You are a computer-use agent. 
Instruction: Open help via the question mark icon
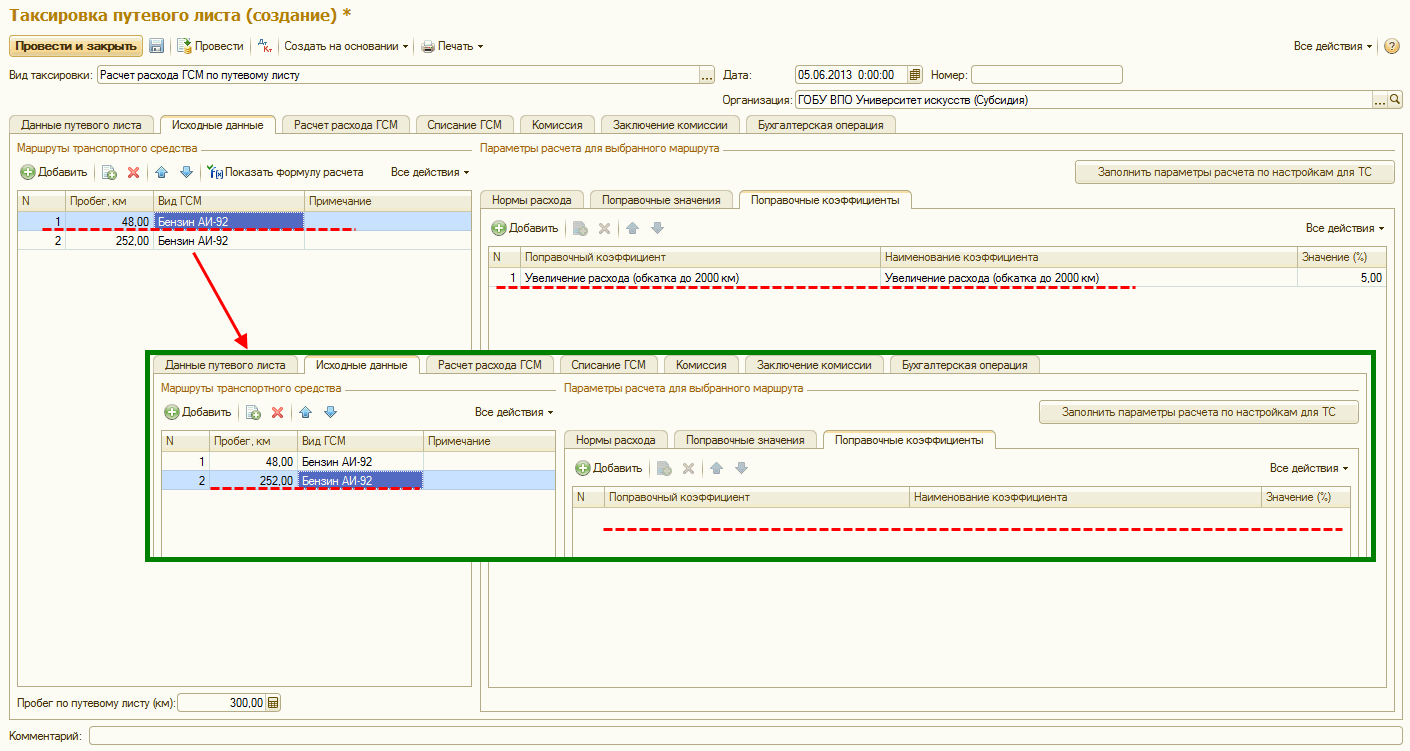click(1391, 46)
